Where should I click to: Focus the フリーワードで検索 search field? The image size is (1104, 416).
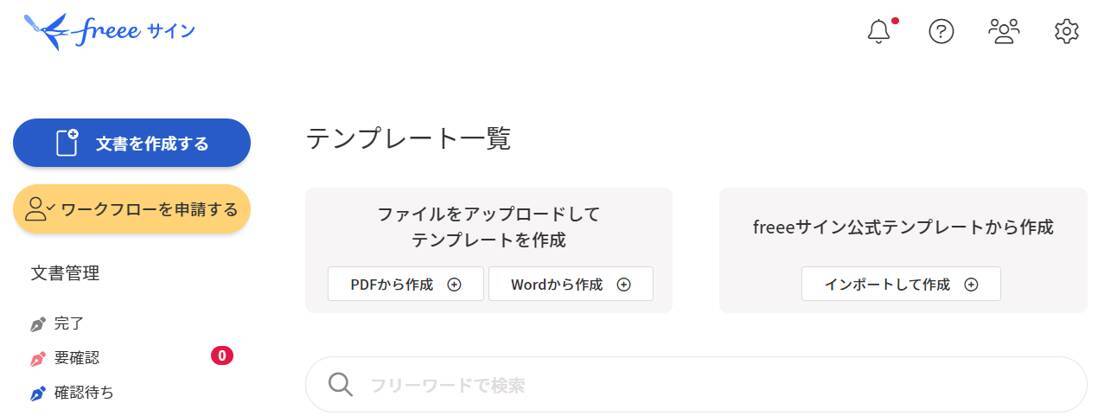tap(700, 385)
